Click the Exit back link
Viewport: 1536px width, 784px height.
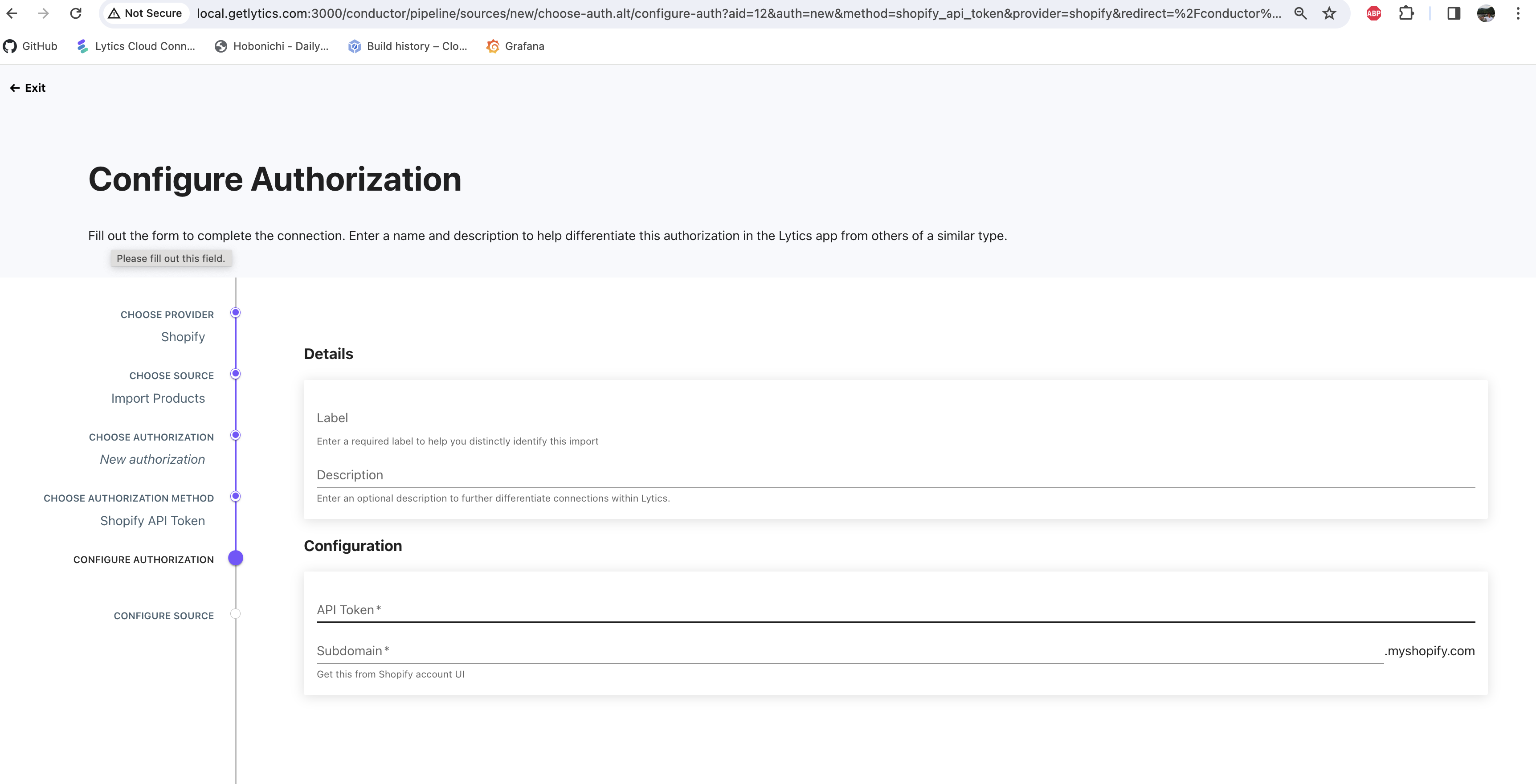point(28,88)
